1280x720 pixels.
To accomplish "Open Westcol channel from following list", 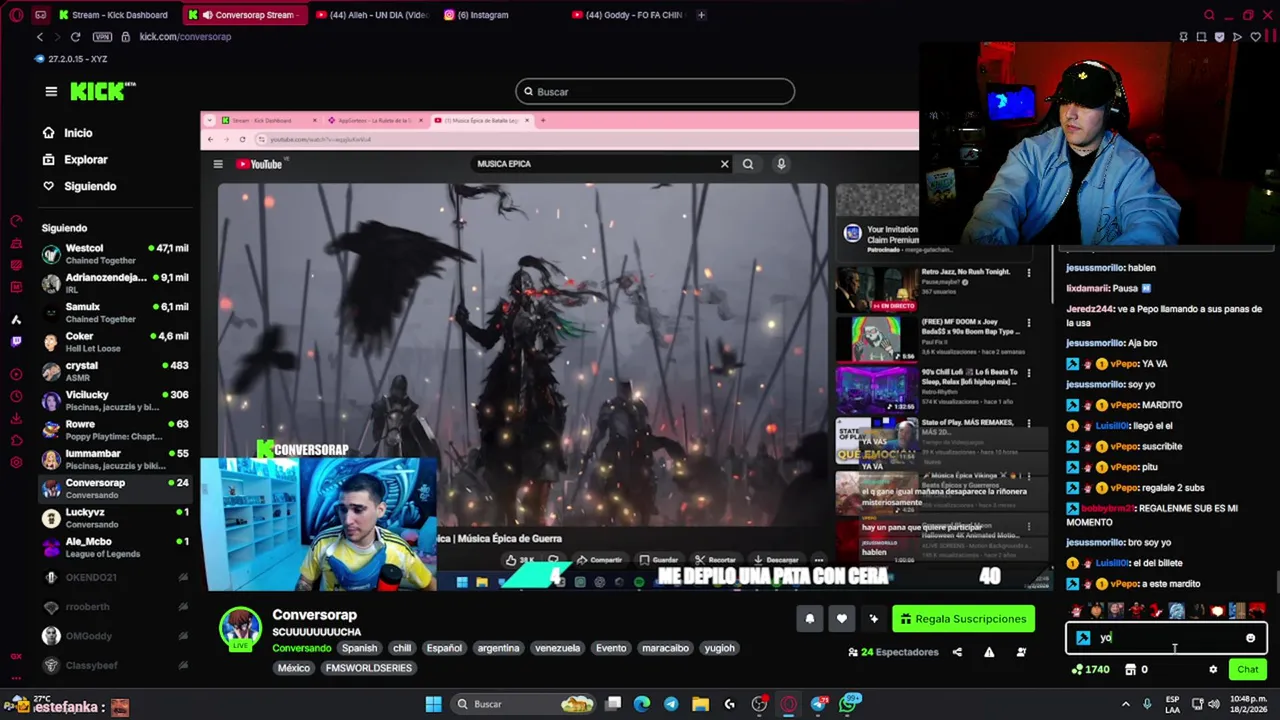I will tap(115, 254).
